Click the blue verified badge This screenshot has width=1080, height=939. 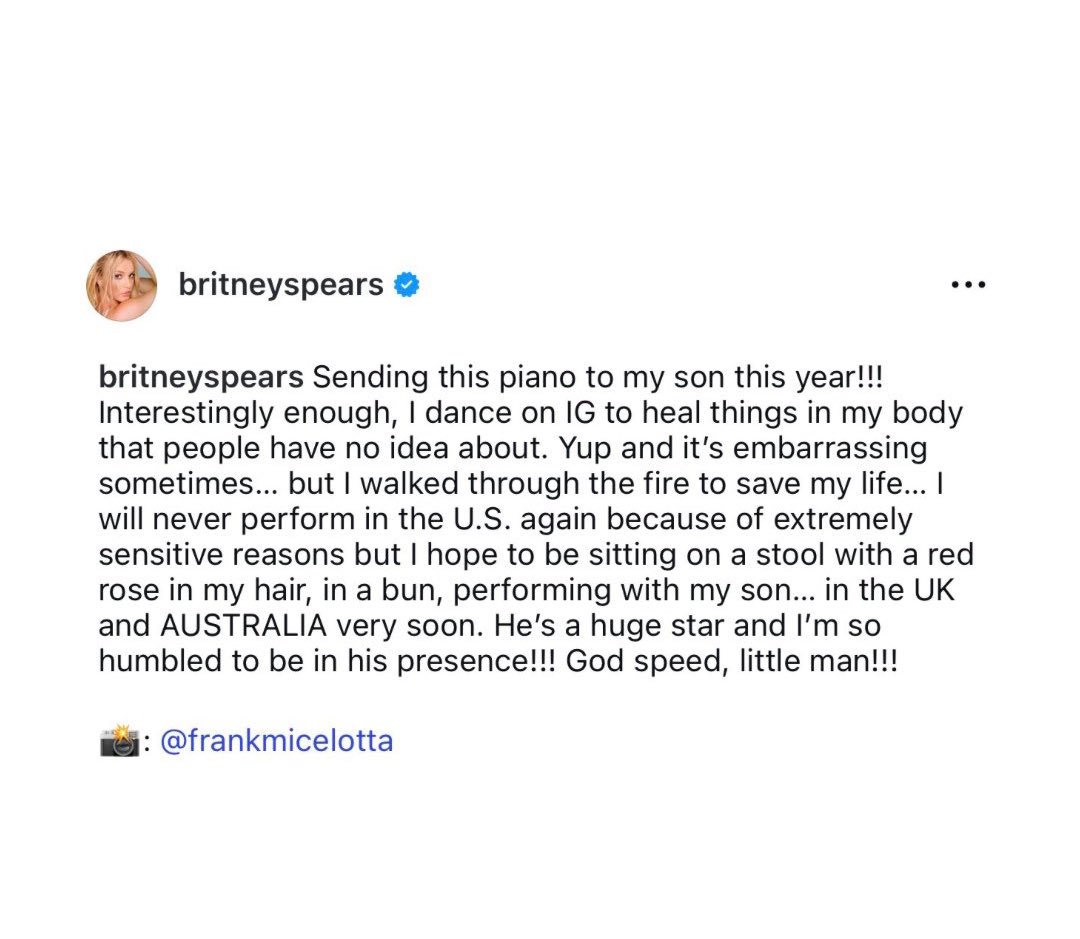(x=406, y=285)
